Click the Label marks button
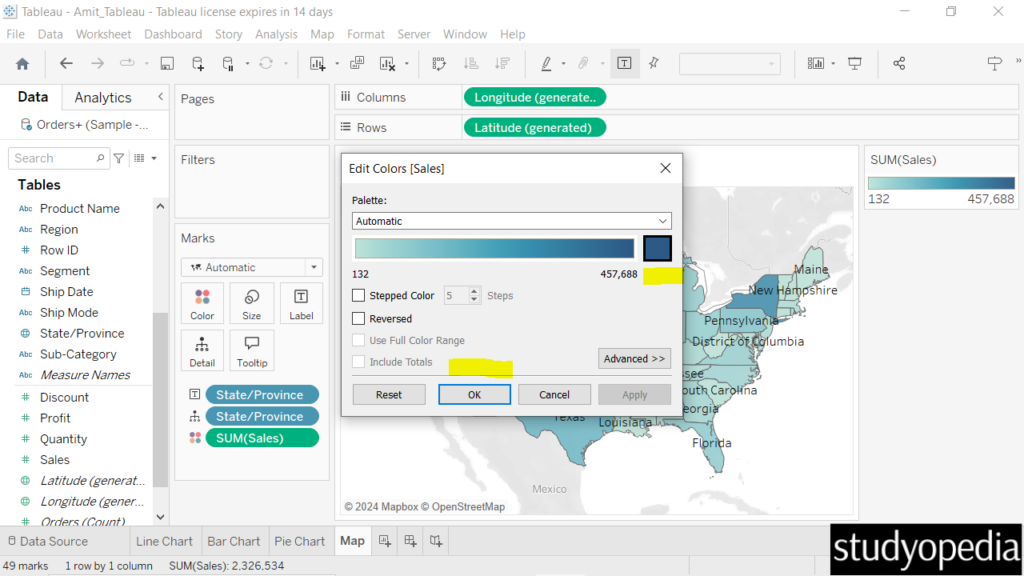The height and width of the screenshot is (576, 1024). coord(301,304)
